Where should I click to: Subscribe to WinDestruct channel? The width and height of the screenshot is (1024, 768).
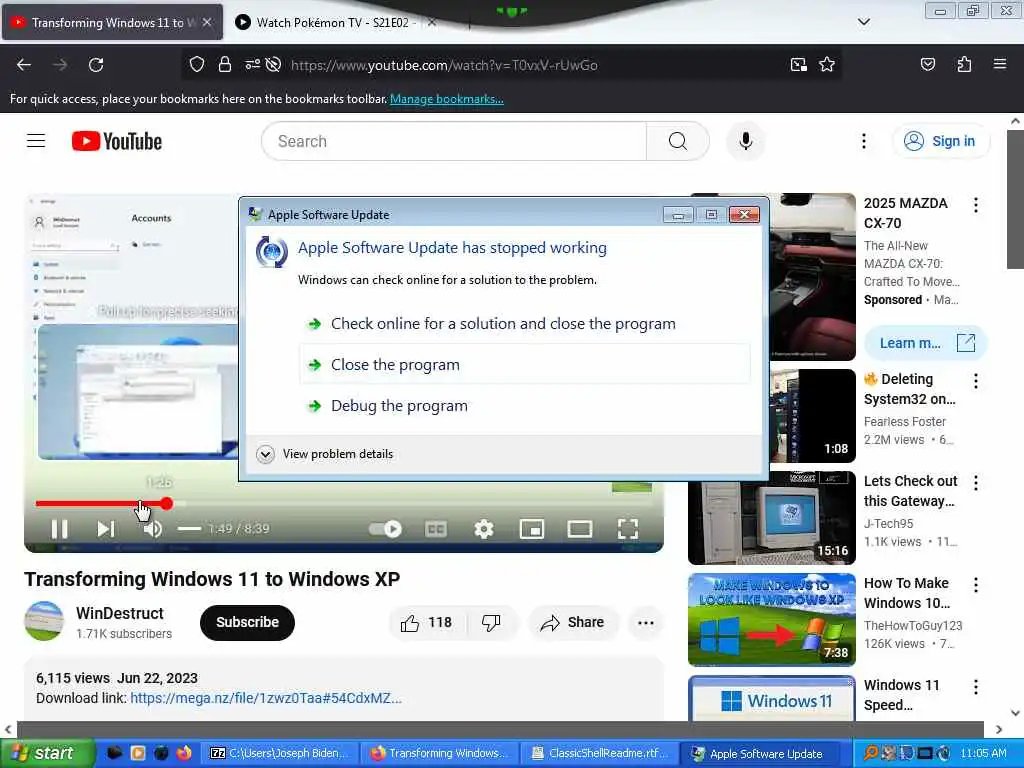click(x=248, y=622)
